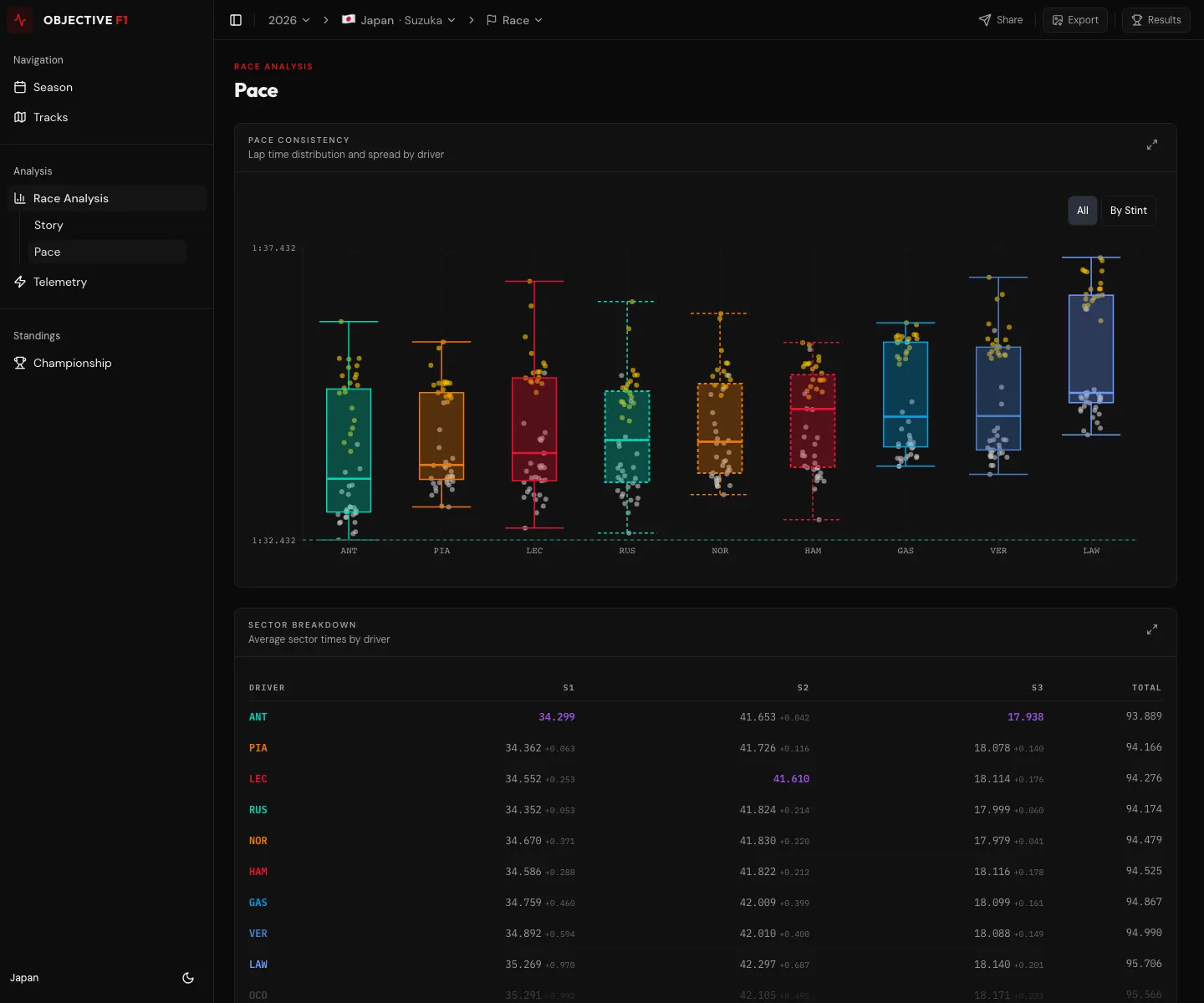Click the LEC red box plot
This screenshot has width=1204, height=1003.
pyautogui.click(x=534, y=430)
